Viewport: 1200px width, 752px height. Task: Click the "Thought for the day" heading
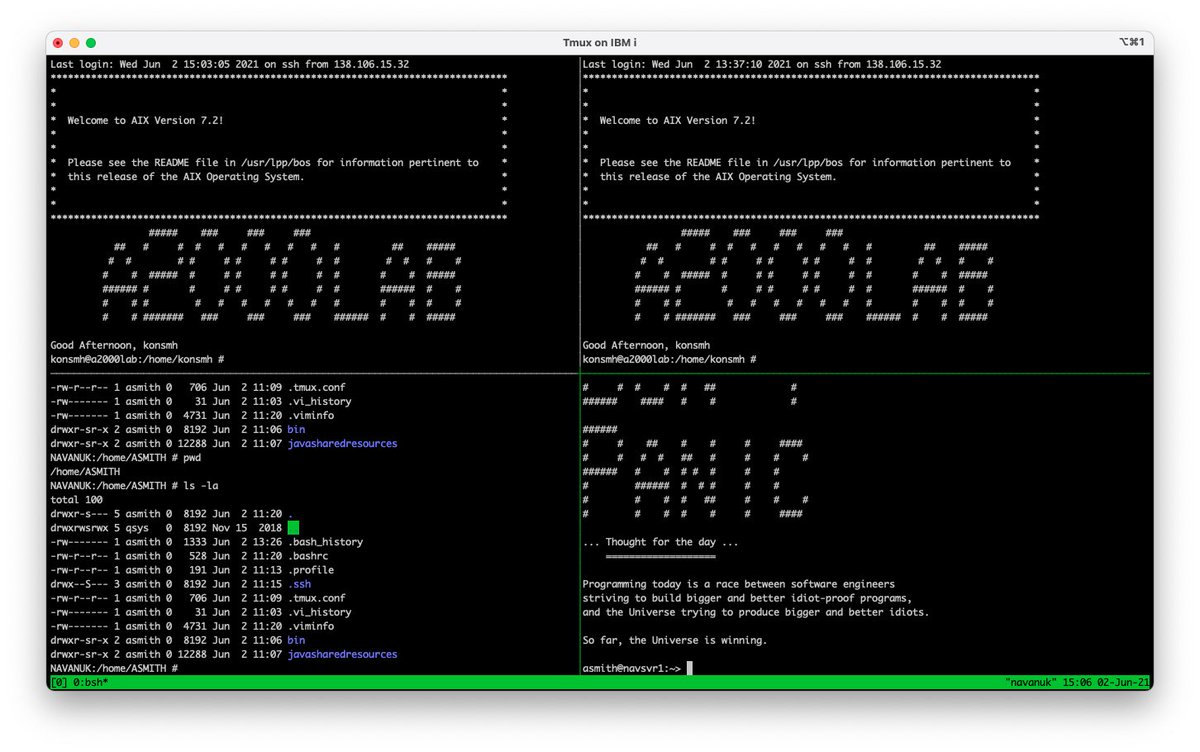(x=661, y=542)
